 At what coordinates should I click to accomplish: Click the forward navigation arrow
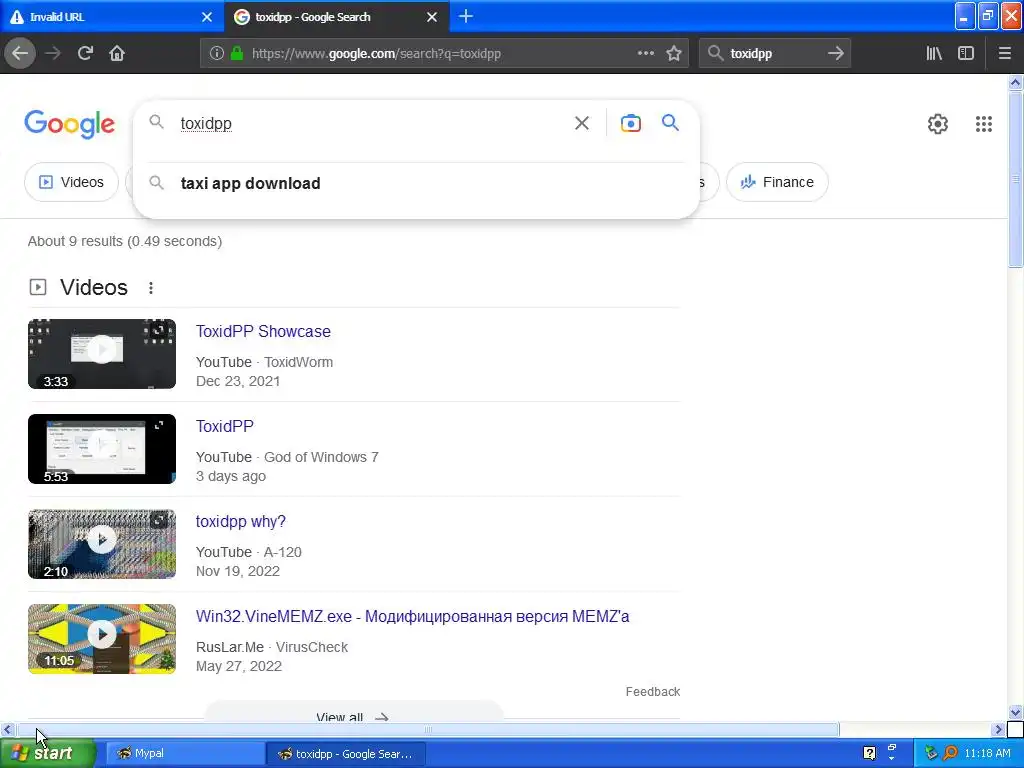[x=53, y=54]
